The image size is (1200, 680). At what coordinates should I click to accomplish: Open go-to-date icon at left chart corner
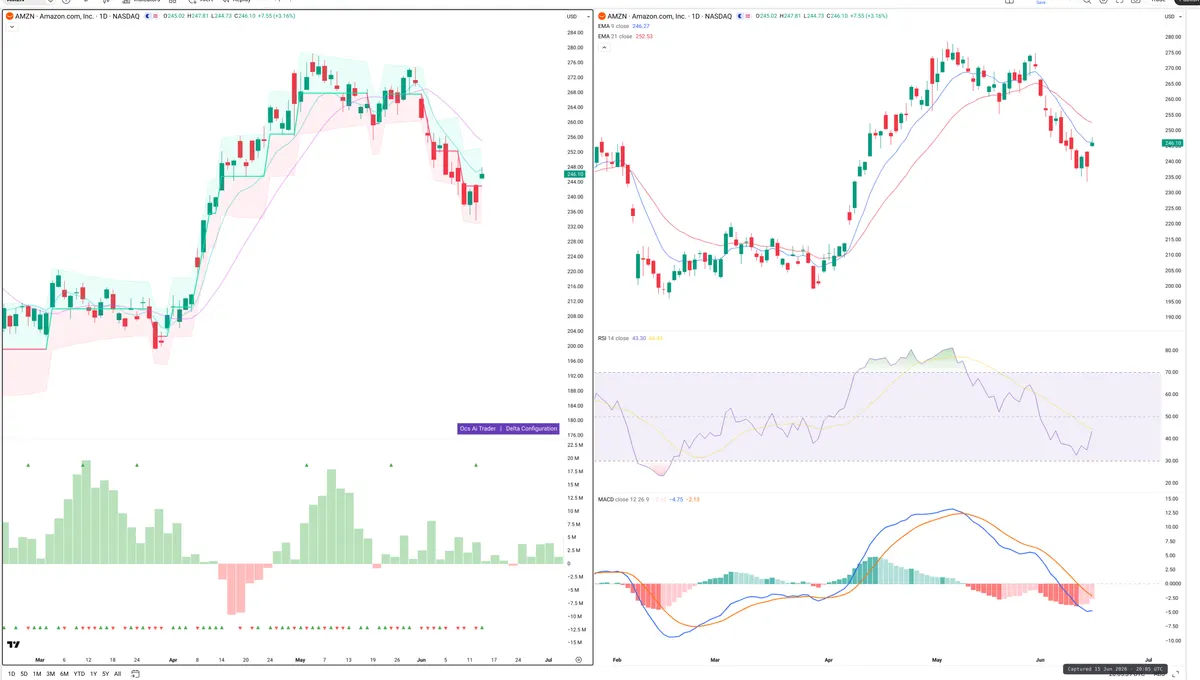[135, 674]
